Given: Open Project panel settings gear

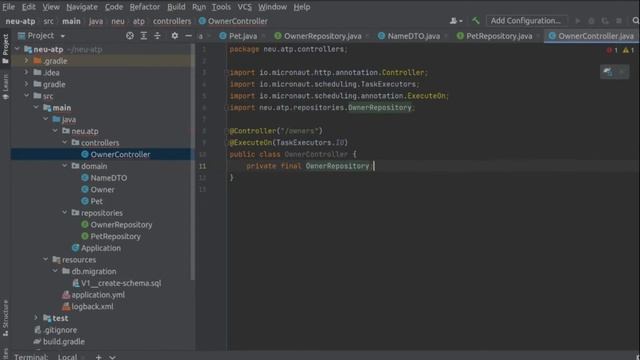Looking at the screenshot, I should 175,36.
